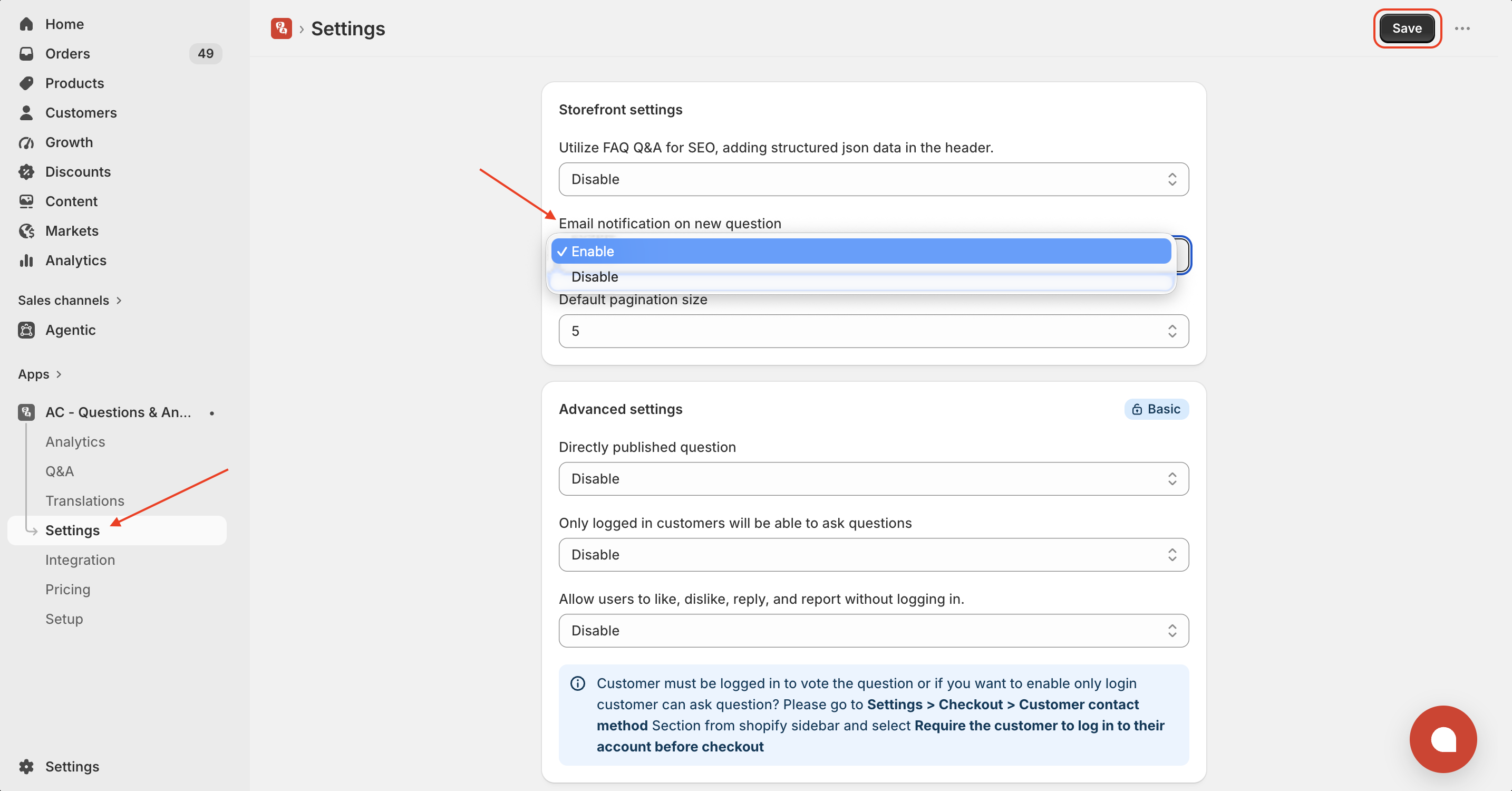Image resolution: width=1512 pixels, height=791 pixels.
Task: Click the Home house icon
Action: 26,24
